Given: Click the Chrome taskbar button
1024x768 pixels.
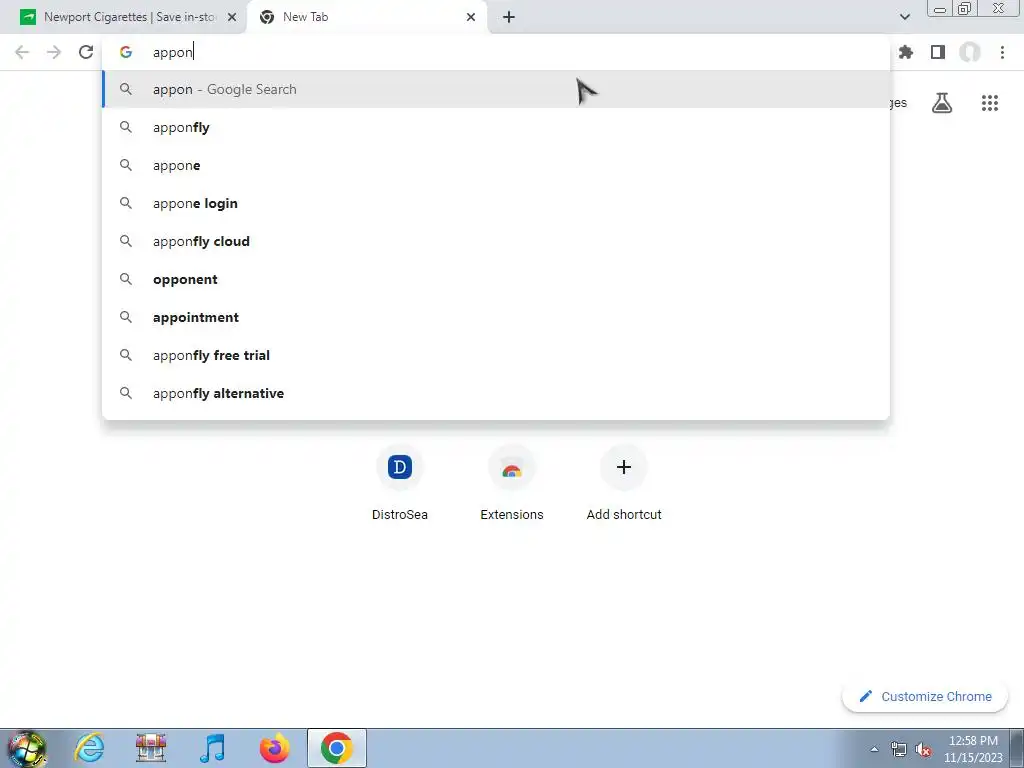Looking at the screenshot, I should click(336, 748).
